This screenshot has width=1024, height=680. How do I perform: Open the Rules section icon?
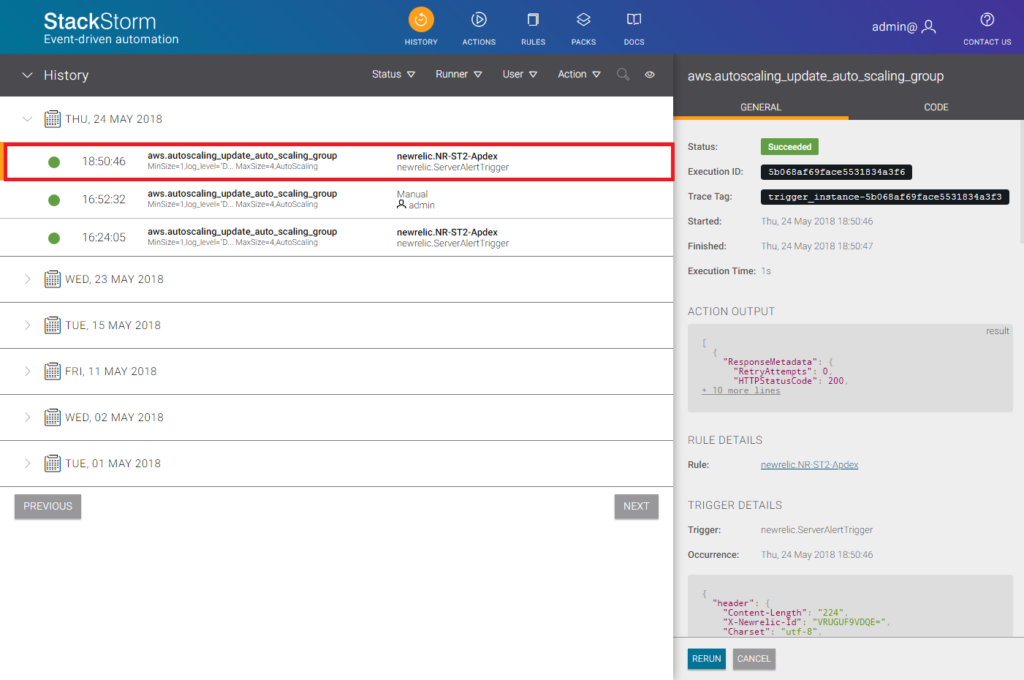533,20
